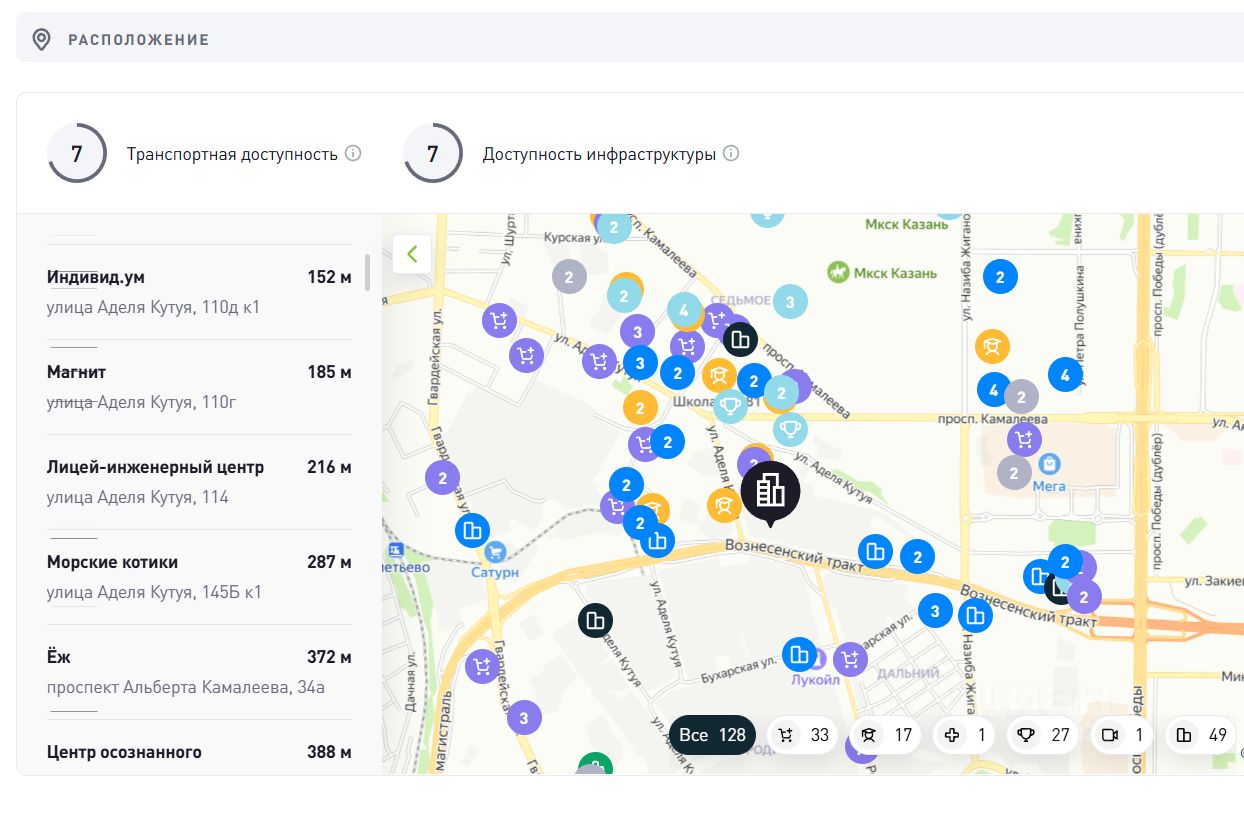The image size is (1244, 817).
Task: Click the dark building marker on ул. Аделя Кутуя
Action: coord(595,621)
